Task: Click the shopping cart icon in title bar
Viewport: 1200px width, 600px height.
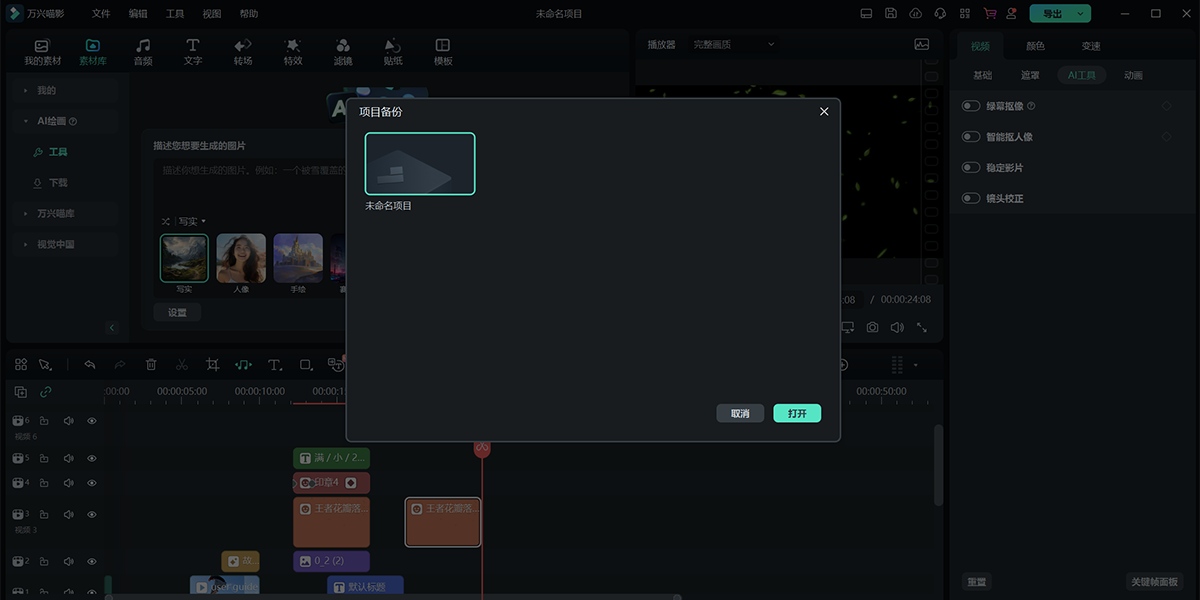Action: click(x=990, y=14)
